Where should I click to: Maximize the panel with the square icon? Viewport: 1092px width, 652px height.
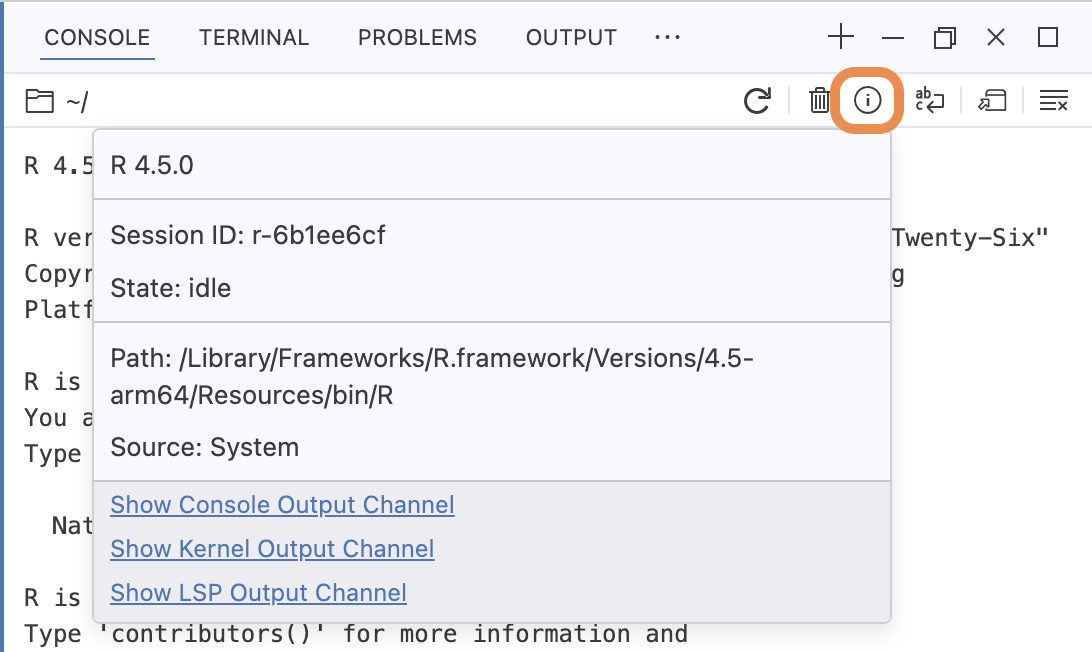click(x=1048, y=37)
